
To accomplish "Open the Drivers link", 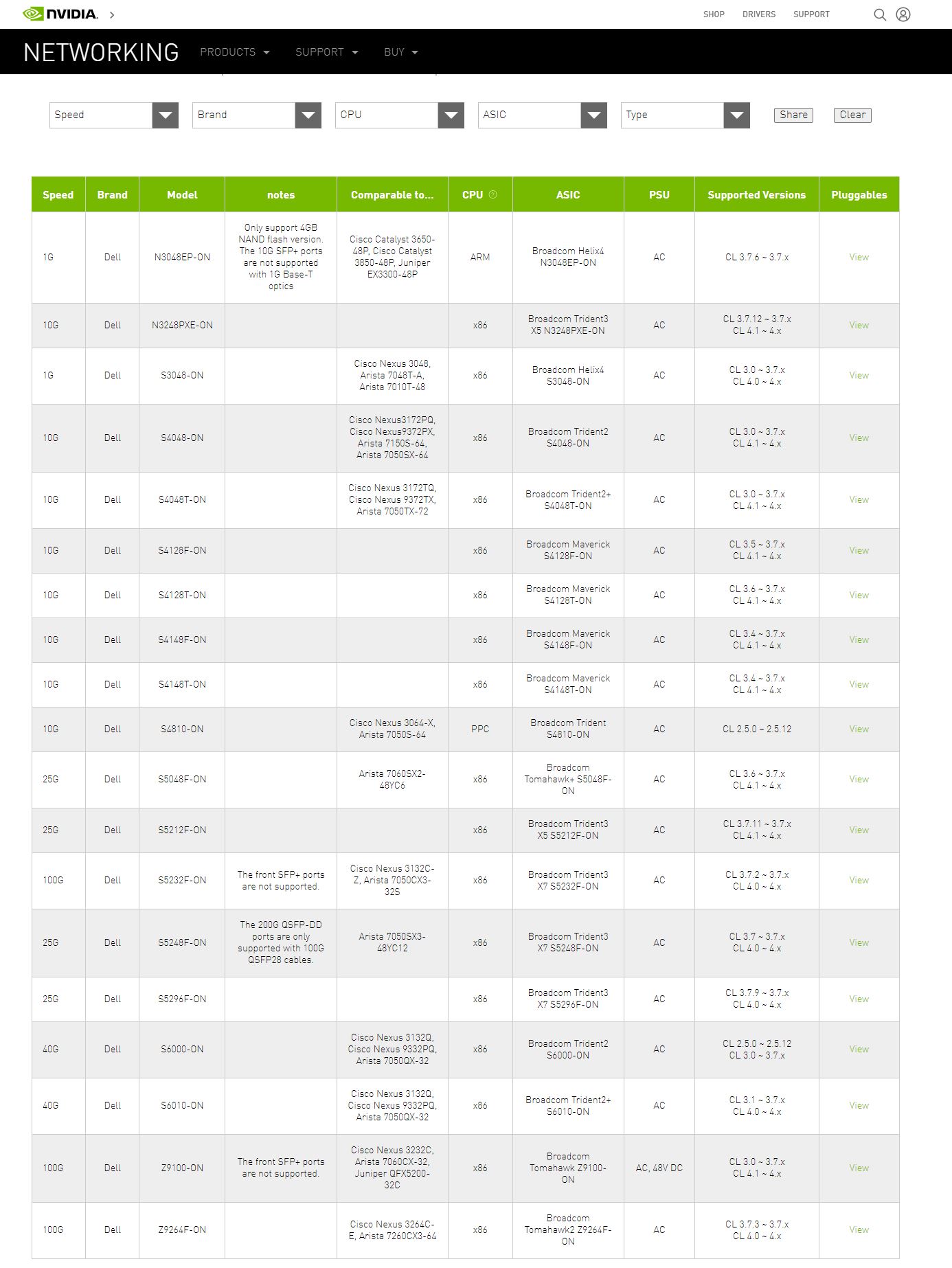I will [758, 14].
